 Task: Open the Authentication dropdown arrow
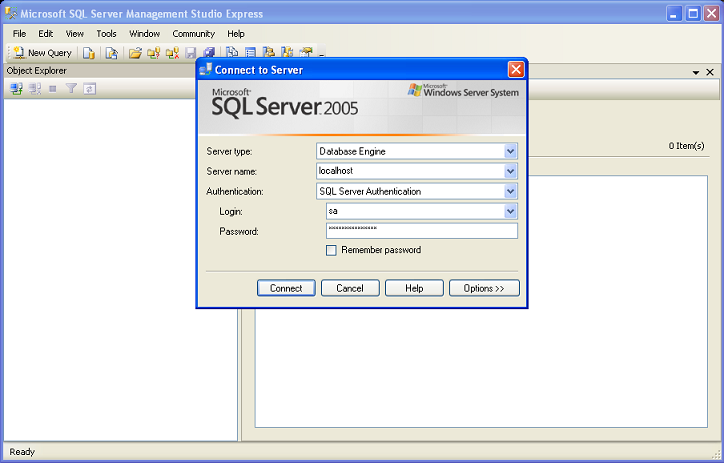pyautogui.click(x=510, y=191)
